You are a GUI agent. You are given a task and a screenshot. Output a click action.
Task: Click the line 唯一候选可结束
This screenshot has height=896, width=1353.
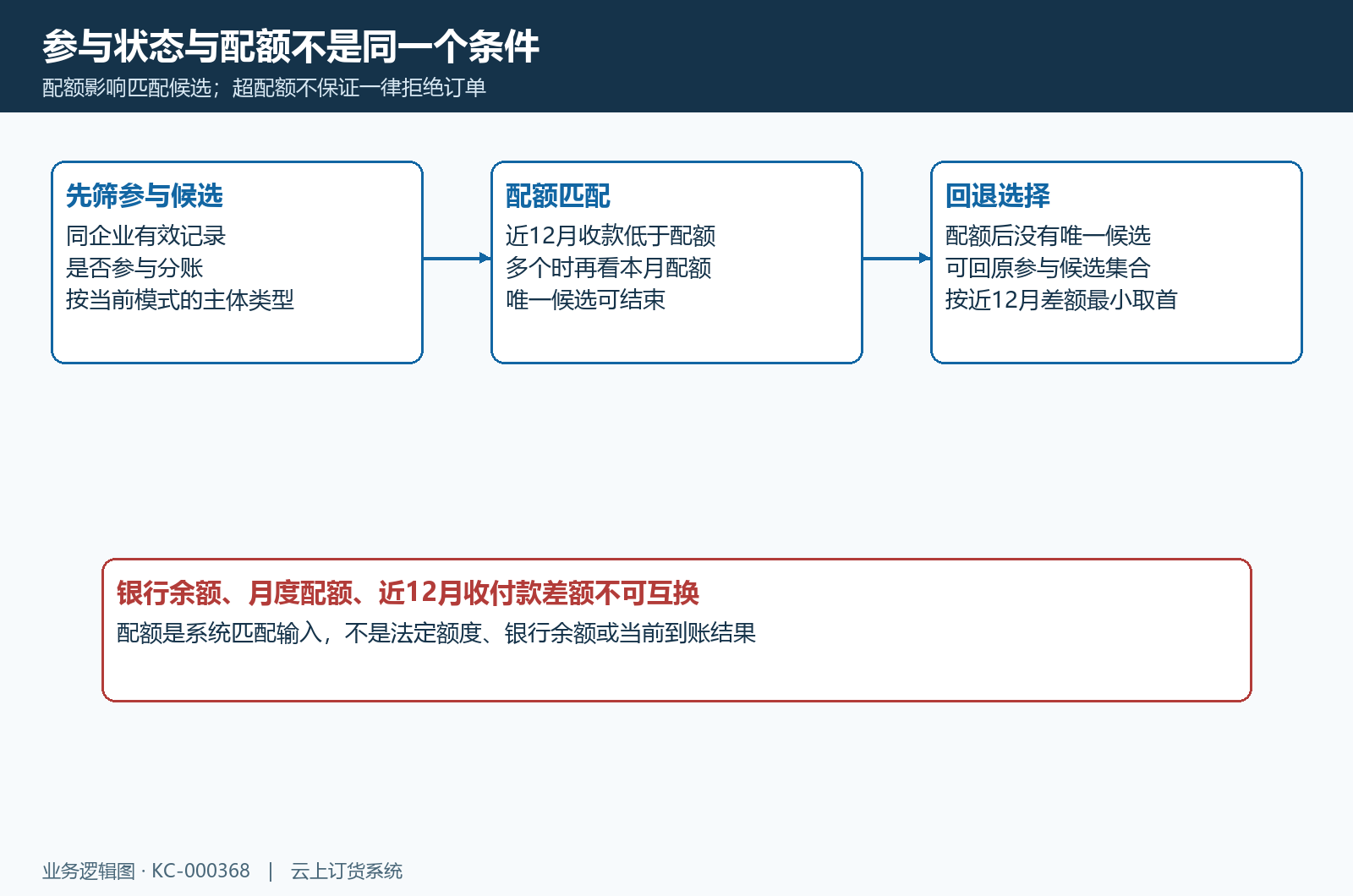click(586, 300)
